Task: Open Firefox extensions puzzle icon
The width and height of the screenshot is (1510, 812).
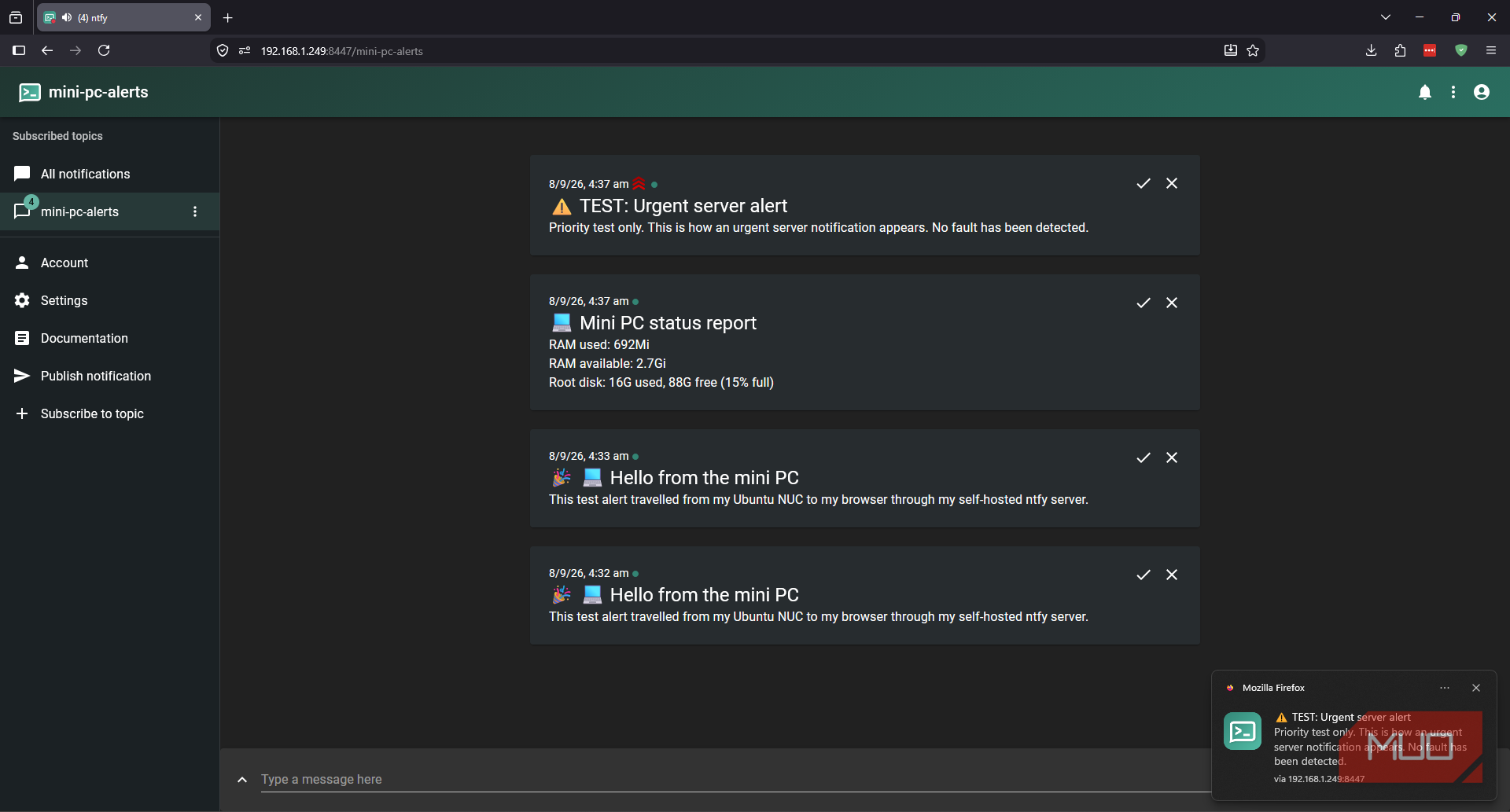Action: [x=1400, y=50]
